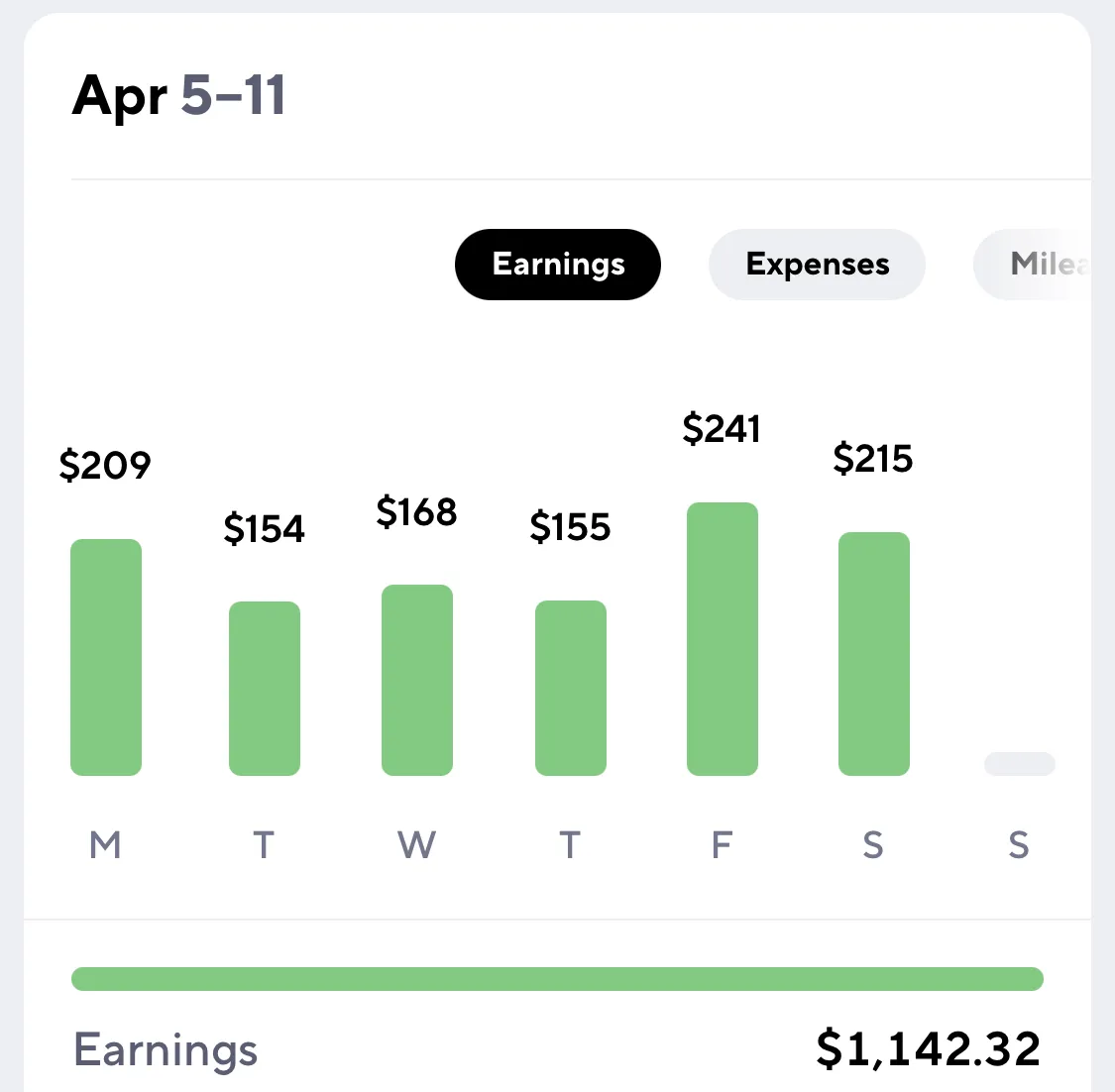The image size is (1115, 1092).
Task: Select the Friday $241 bar
Action: point(723,638)
